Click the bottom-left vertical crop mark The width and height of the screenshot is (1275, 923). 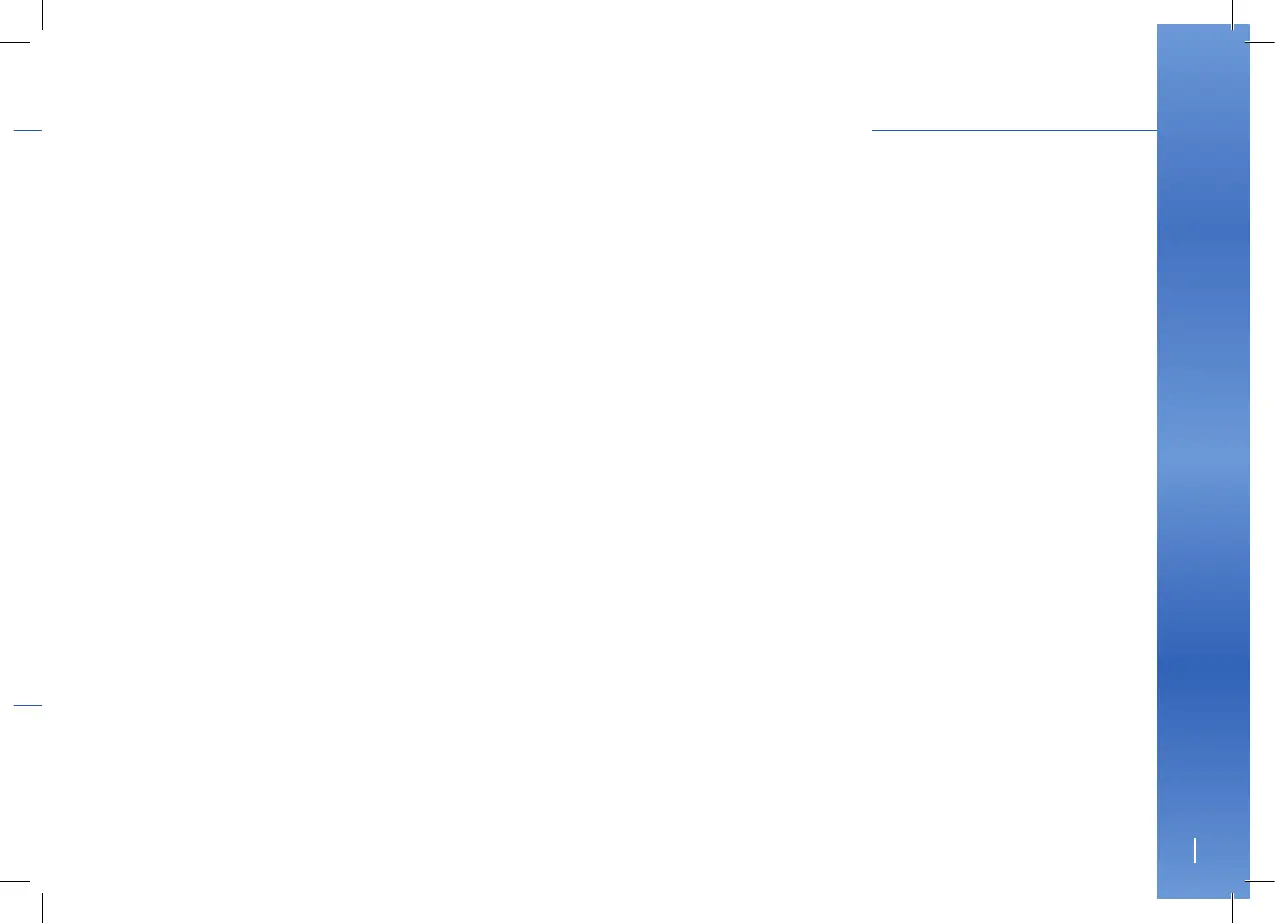(x=42, y=909)
